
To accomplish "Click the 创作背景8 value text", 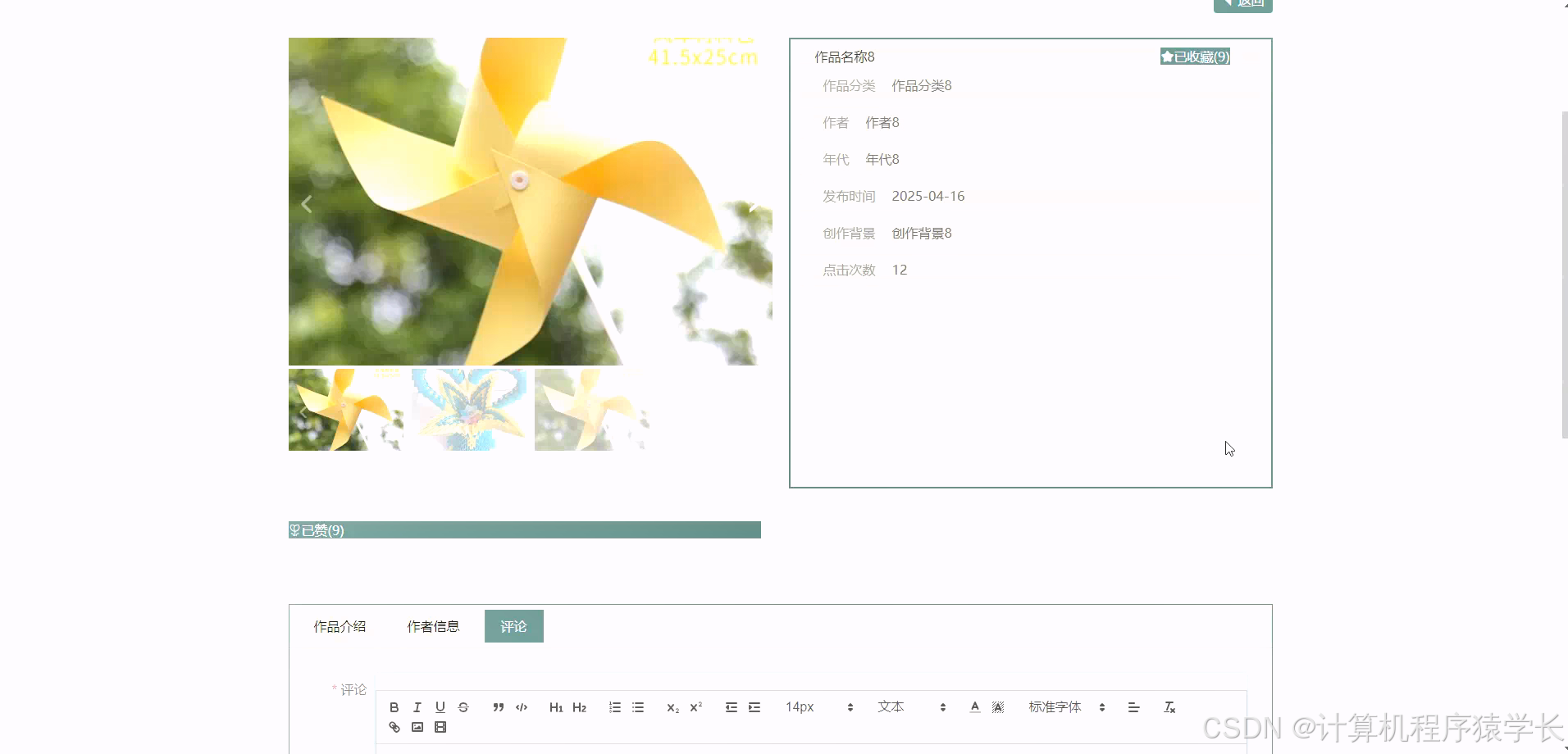I will [922, 233].
